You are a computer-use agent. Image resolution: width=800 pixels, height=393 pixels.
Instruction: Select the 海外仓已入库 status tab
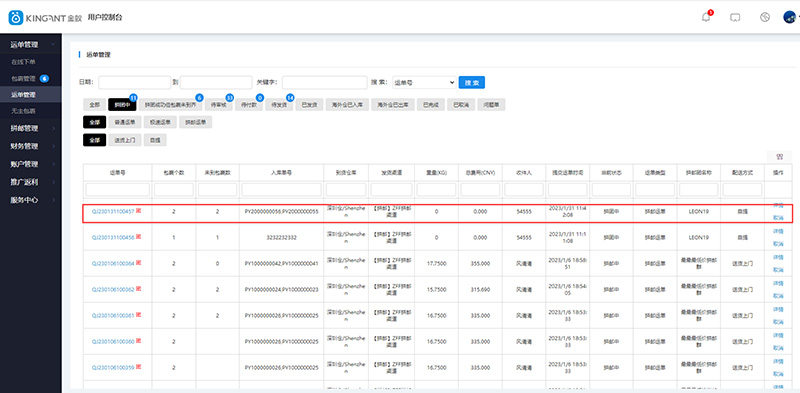point(347,105)
